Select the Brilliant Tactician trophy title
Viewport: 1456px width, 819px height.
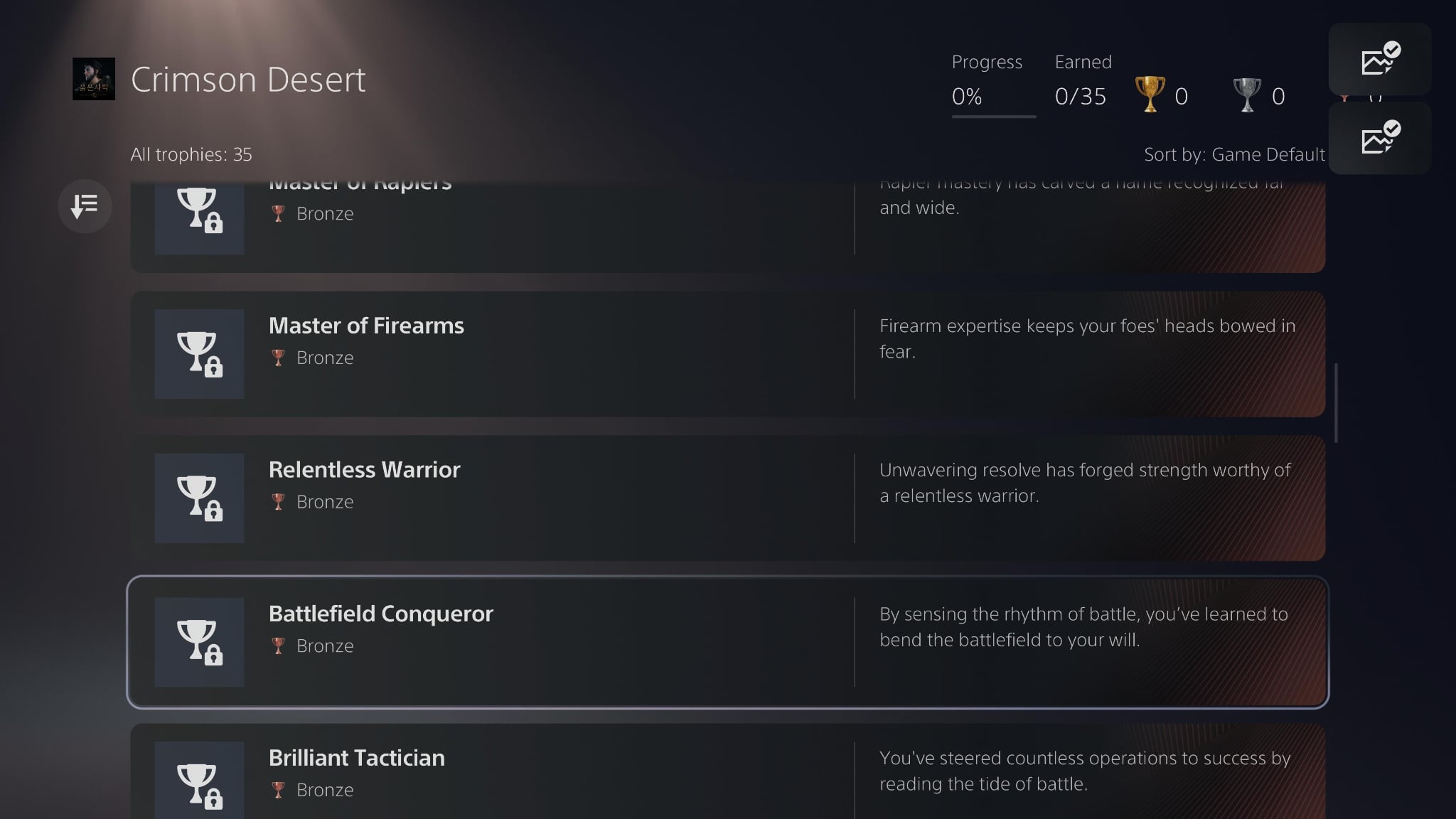(x=357, y=758)
